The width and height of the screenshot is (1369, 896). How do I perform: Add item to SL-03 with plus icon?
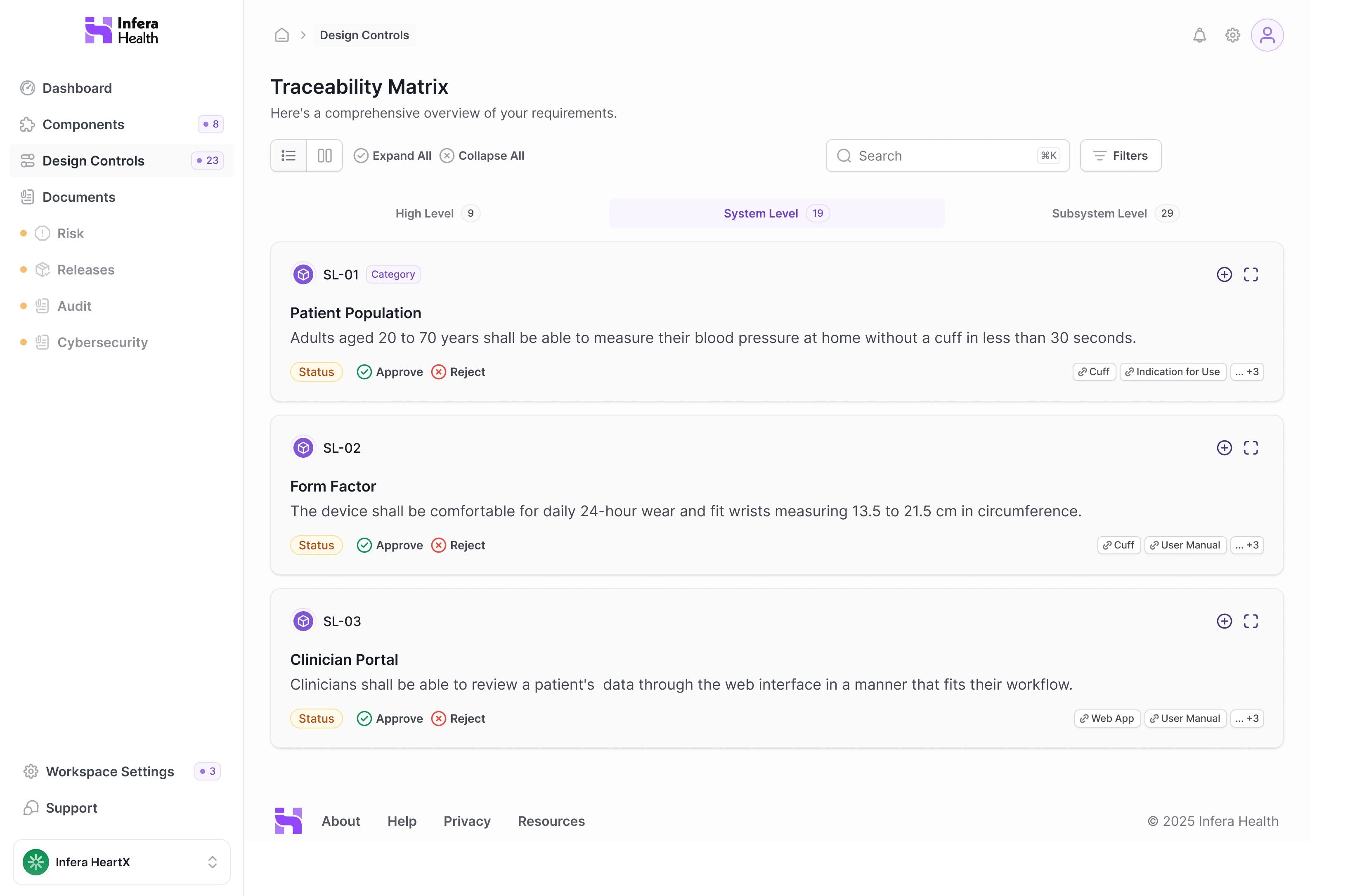tap(1224, 621)
